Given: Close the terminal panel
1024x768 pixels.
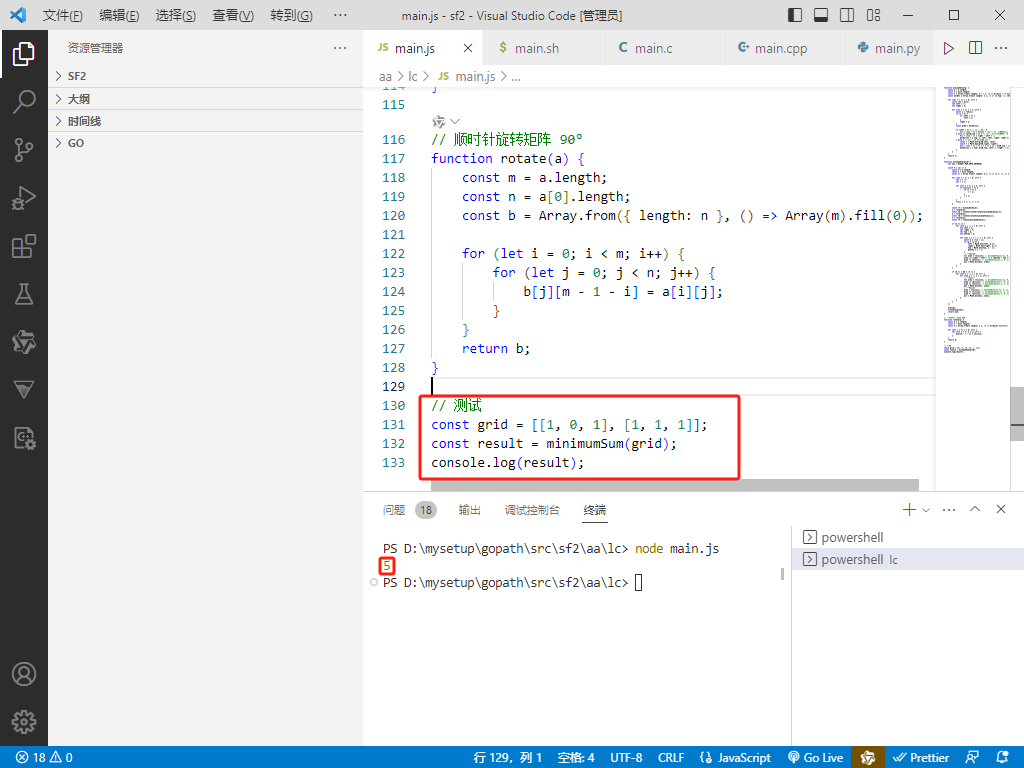Looking at the screenshot, I should 1000,509.
